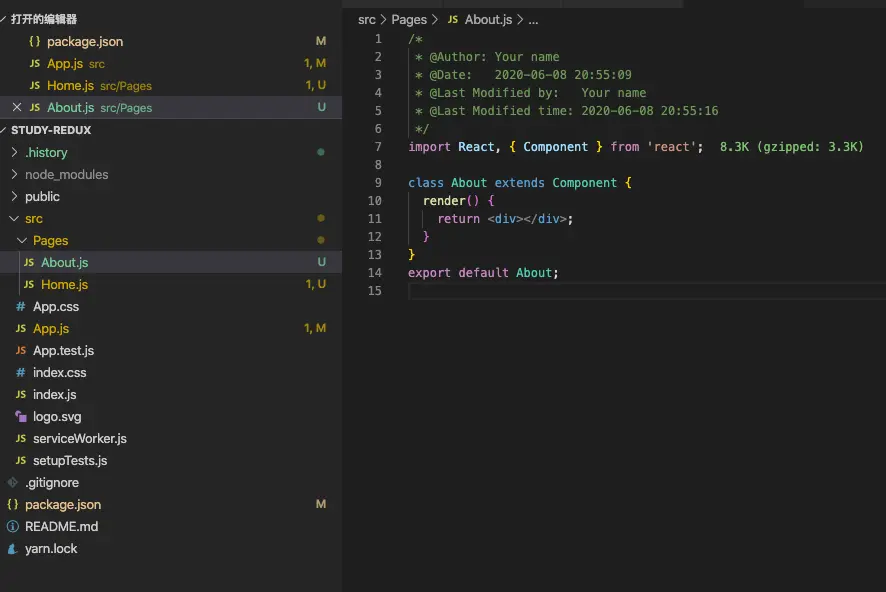Click JS icon of About.js in open editors

34,107
